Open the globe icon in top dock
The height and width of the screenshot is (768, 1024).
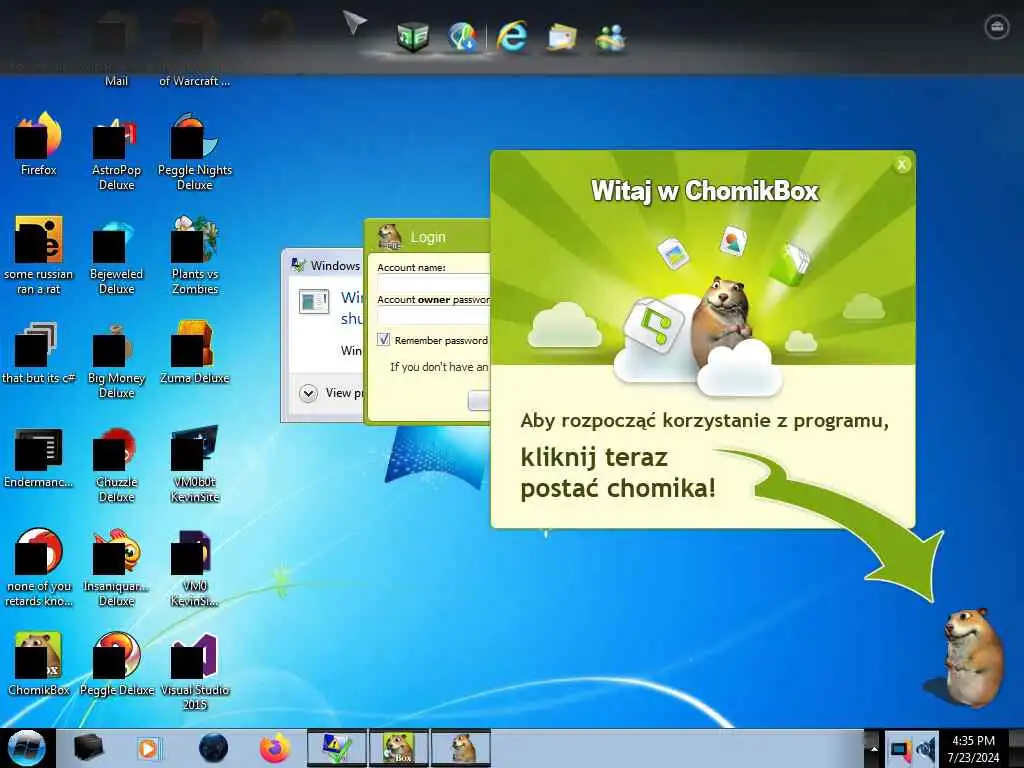[x=462, y=37]
